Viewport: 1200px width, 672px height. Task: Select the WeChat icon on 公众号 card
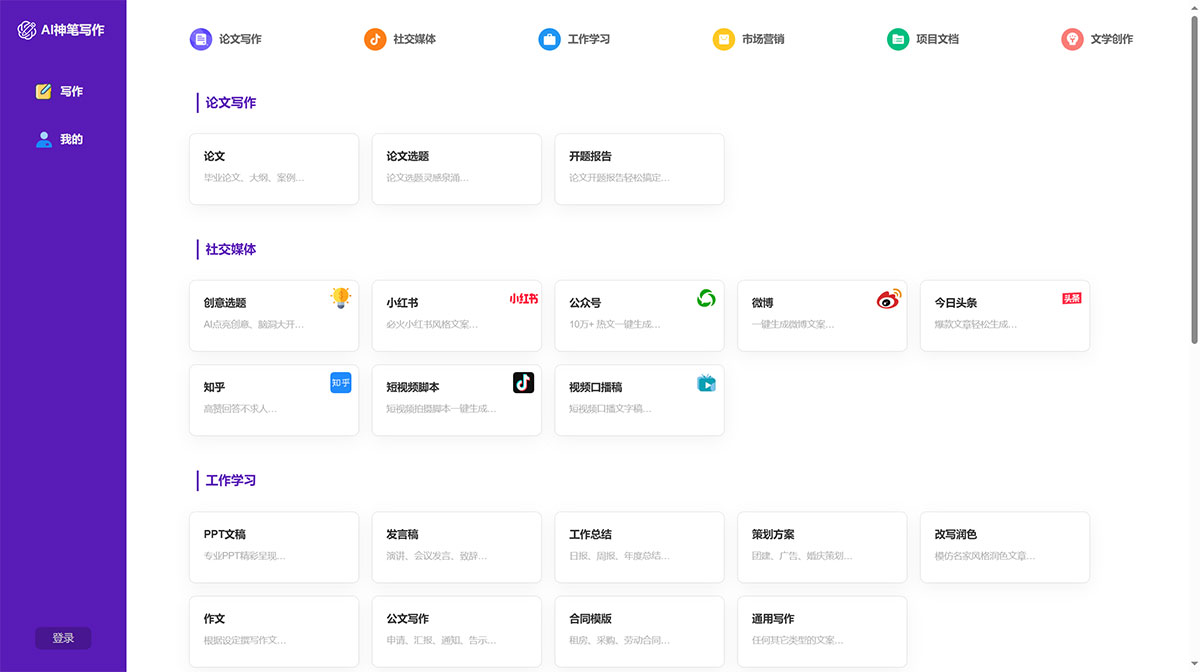coord(705,296)
